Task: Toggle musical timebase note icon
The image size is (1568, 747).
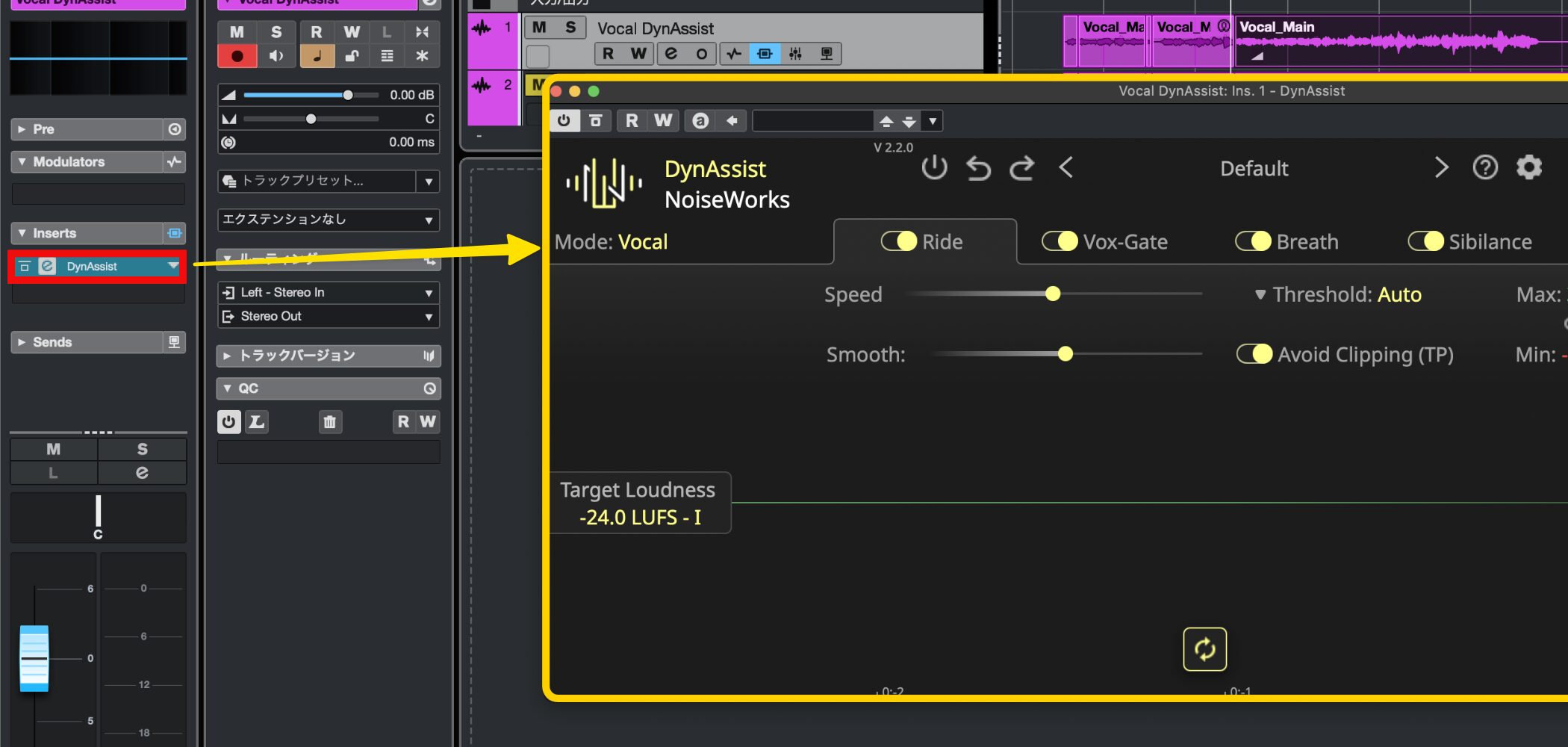Action: click(317, 56)
